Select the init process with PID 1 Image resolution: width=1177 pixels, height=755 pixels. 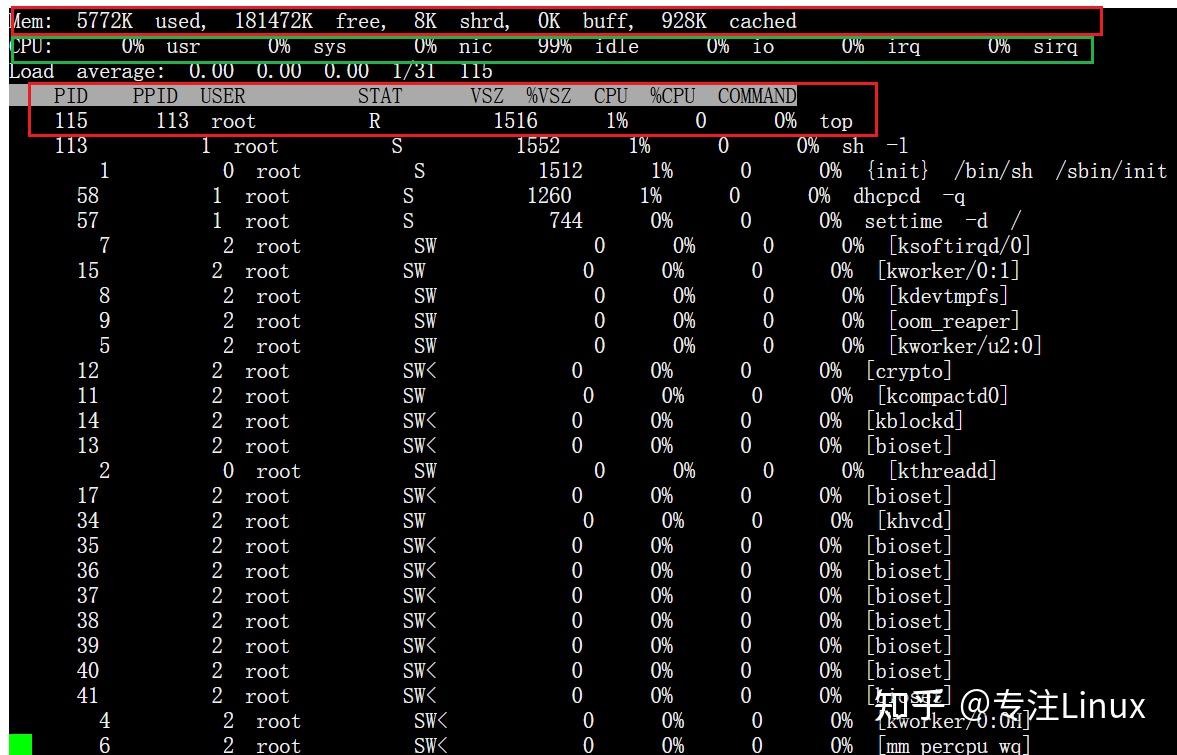pos(440,171)
